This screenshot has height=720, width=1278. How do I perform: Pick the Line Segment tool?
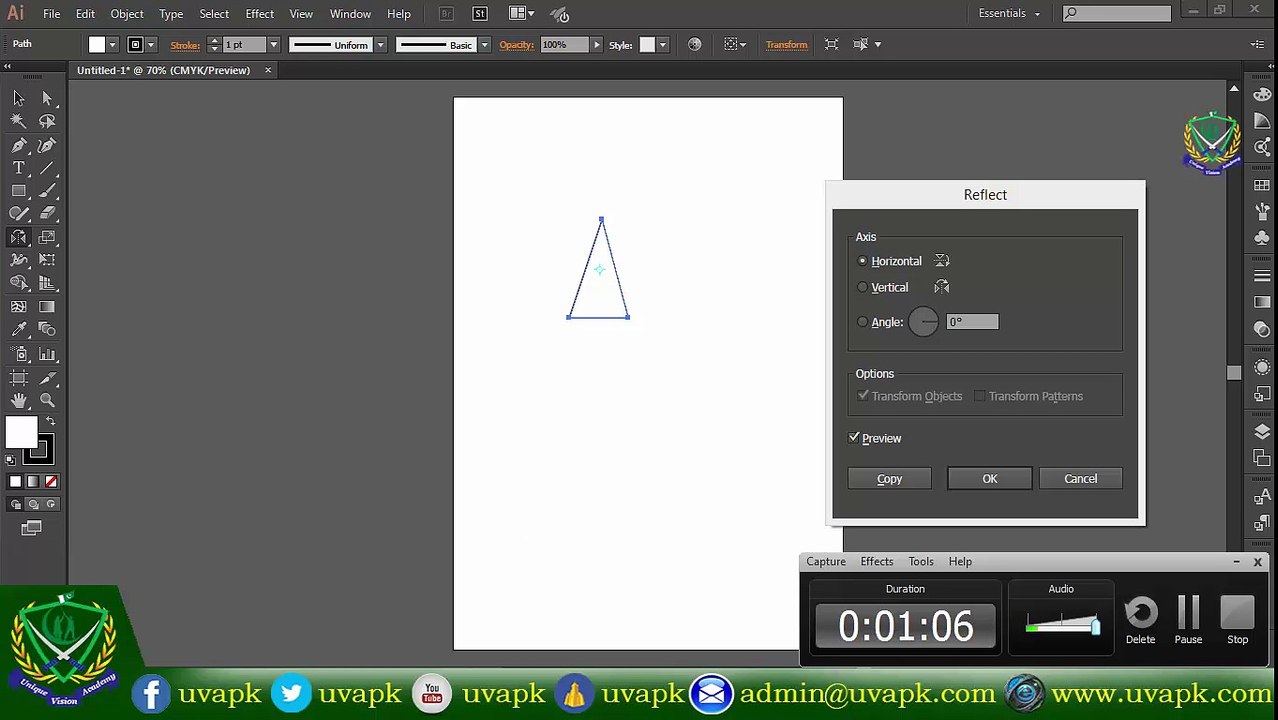(x=47, y=168)
